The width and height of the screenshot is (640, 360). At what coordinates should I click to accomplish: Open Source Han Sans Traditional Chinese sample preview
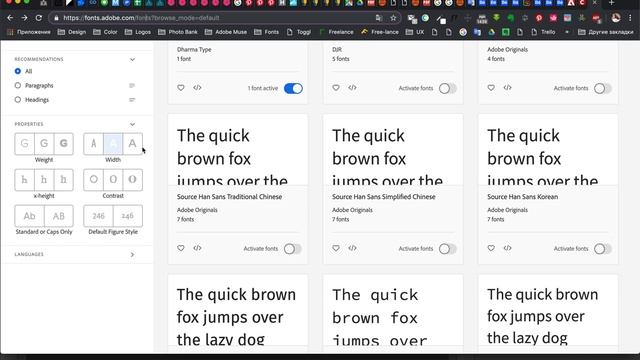click(x=238, y=150)
